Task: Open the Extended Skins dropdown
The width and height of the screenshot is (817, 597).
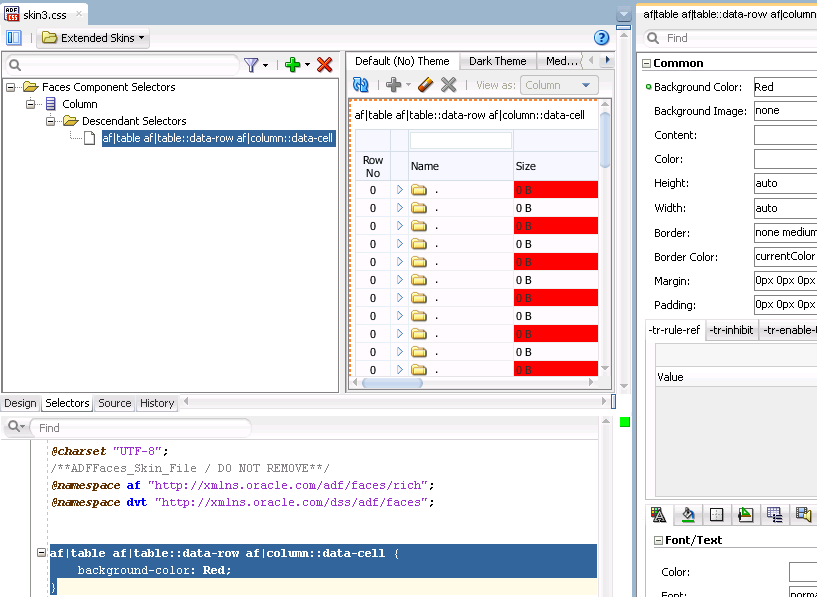Action: (x=93, y=38)
